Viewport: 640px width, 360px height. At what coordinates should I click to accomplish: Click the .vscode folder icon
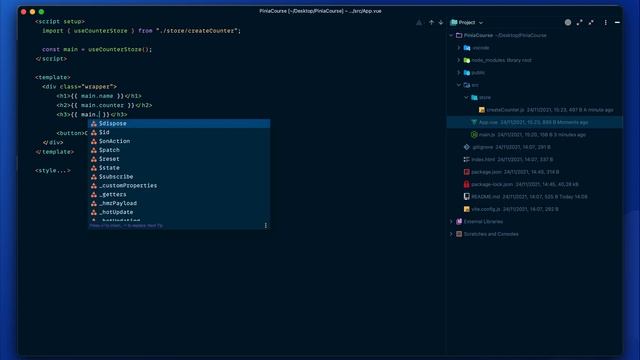coord(467,48)
